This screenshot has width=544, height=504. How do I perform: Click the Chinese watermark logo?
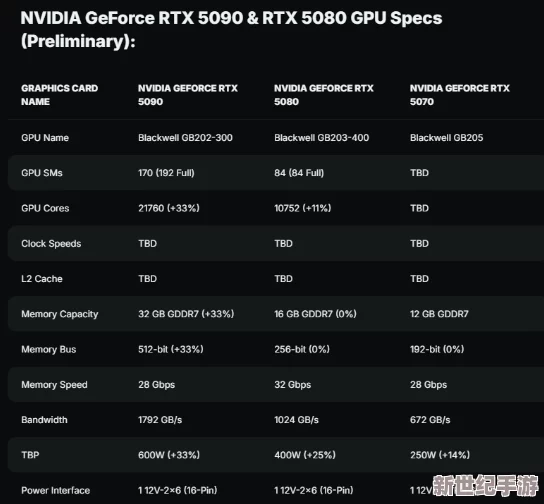pyautogui.click(x=485, y=486)
